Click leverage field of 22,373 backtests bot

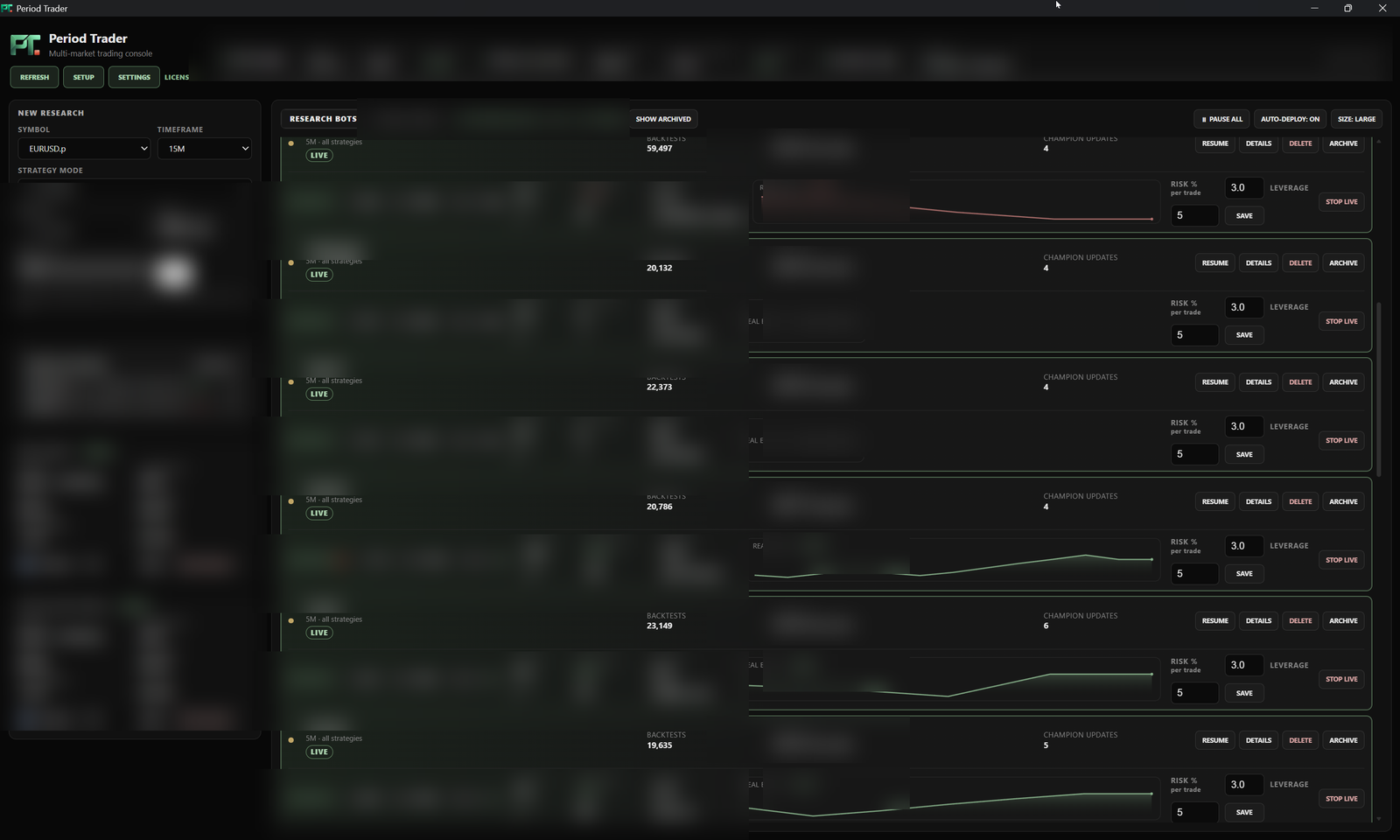tap(1194, 454)
